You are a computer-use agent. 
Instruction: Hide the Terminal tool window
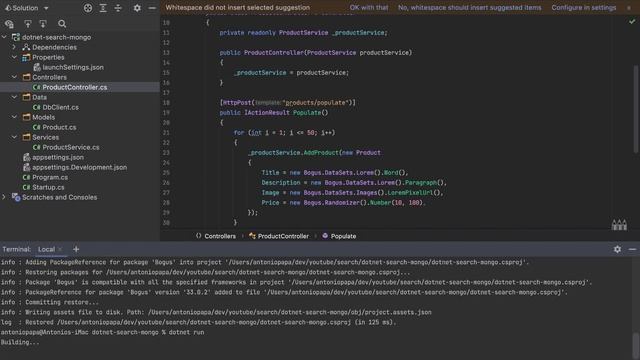632,249
